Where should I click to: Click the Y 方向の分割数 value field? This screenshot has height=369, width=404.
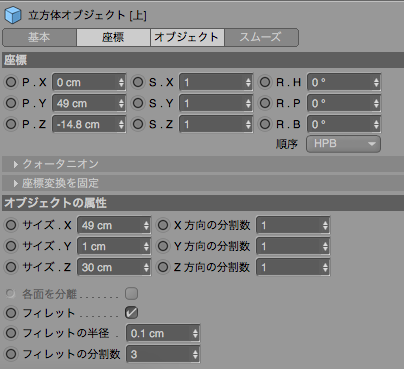click(293, 246)
